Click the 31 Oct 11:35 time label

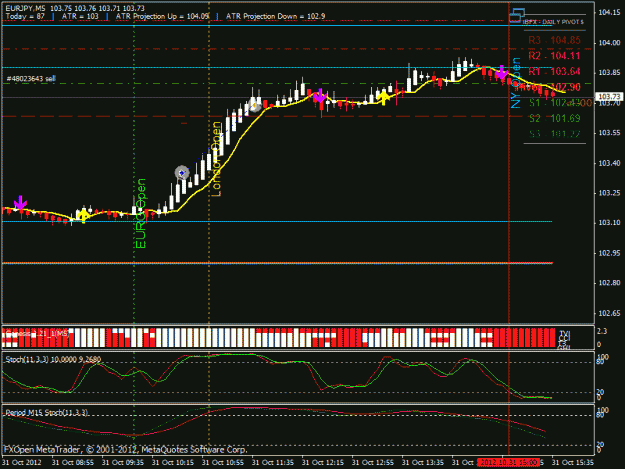click(273, 462)
